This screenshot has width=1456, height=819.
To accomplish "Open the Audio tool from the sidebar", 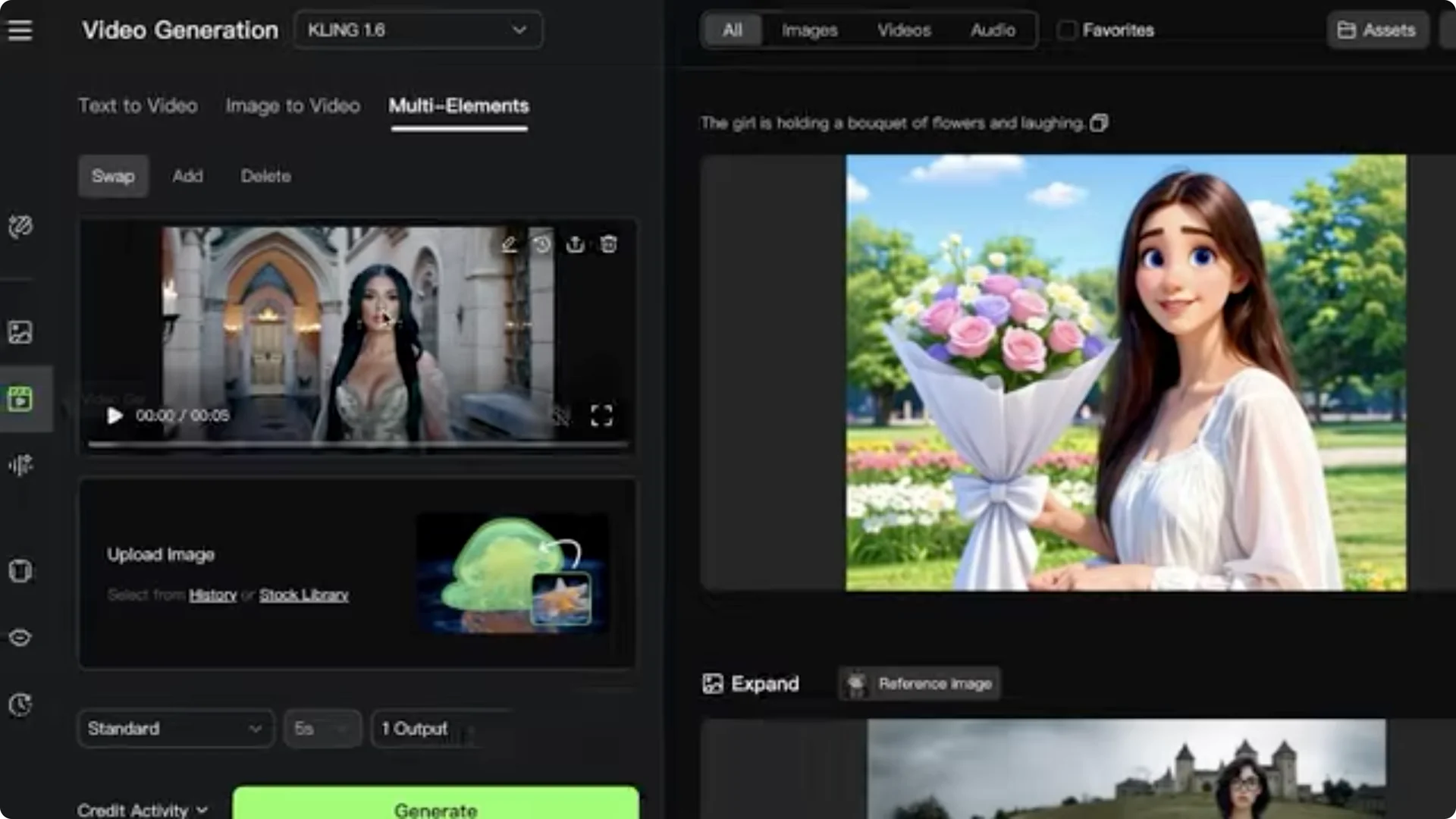I will [21, 466].
